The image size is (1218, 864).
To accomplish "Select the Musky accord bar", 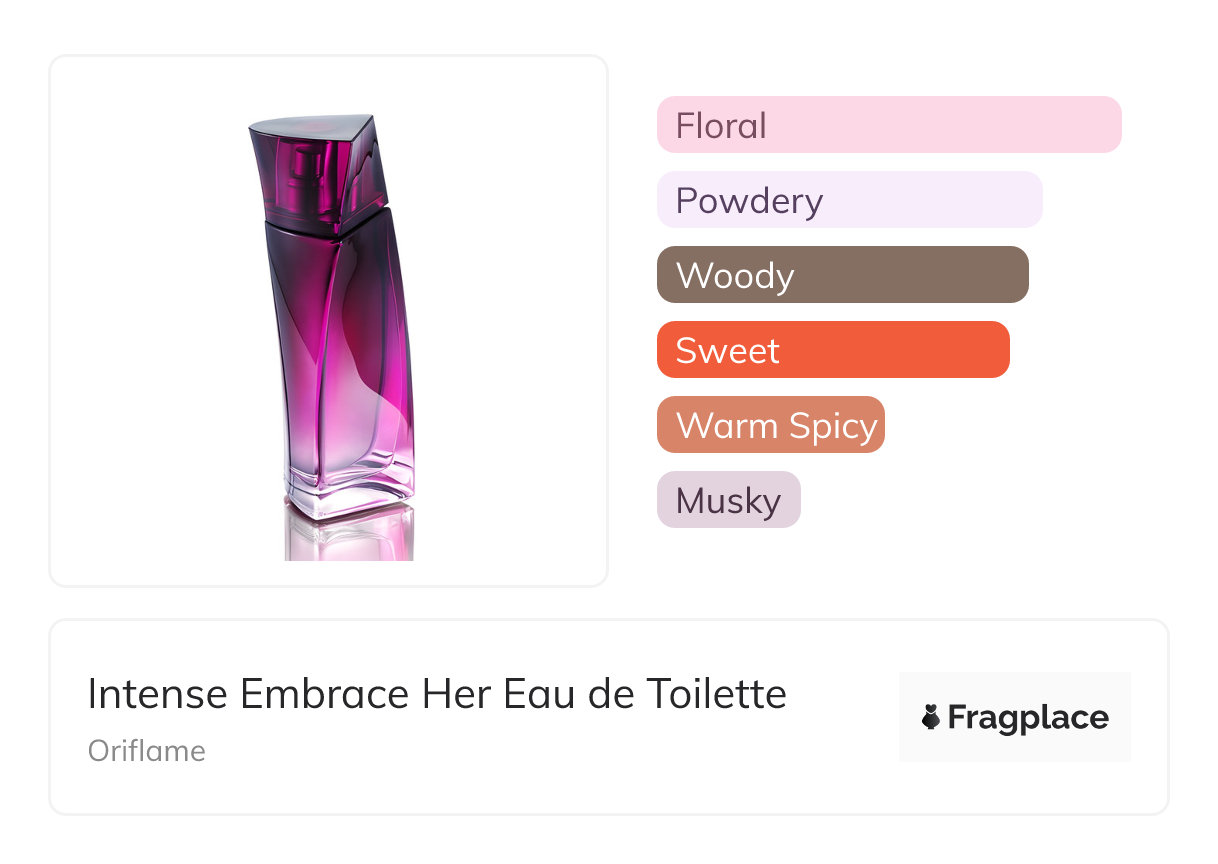I will (x=728, y=500).
